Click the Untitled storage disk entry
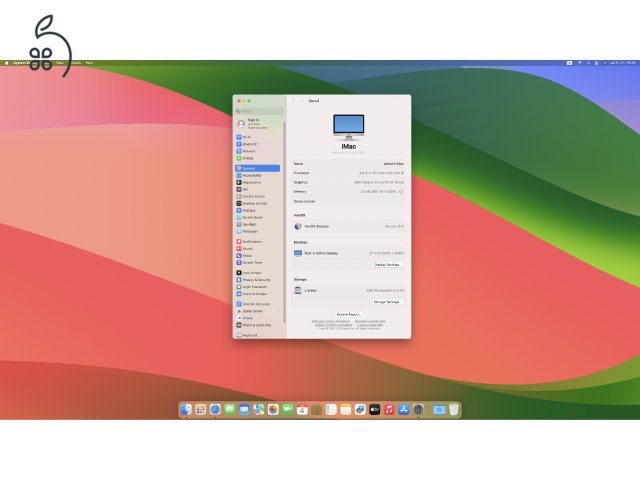Image resolution: width=640 pixels, height=480 pixels. click(349, 291)
